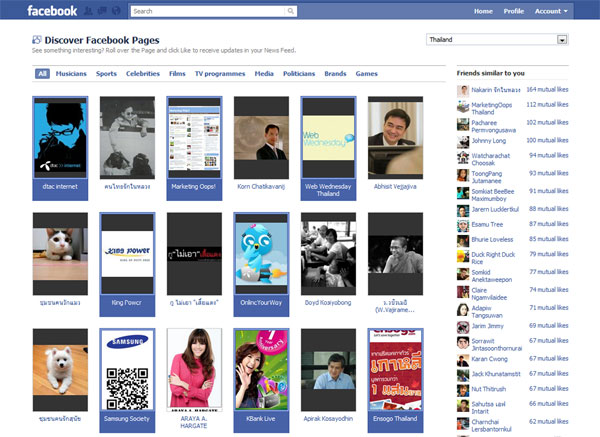Open notifications globe icon in header
Screen dimensions: 600x437
[x=116, y=11]
